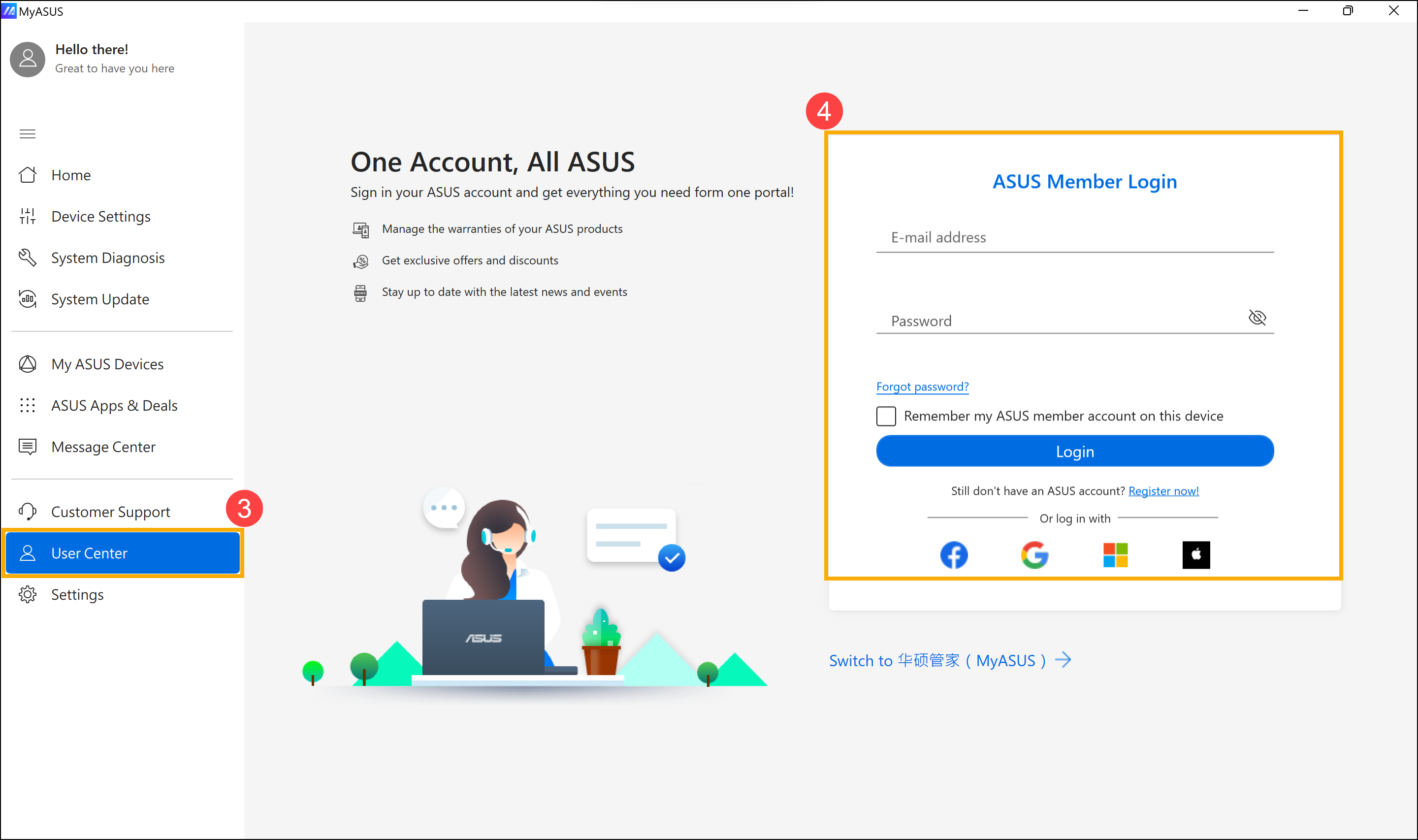1418x840 pixels.
Task: Select the User Center menu item
Action: [x=123, y=553]
